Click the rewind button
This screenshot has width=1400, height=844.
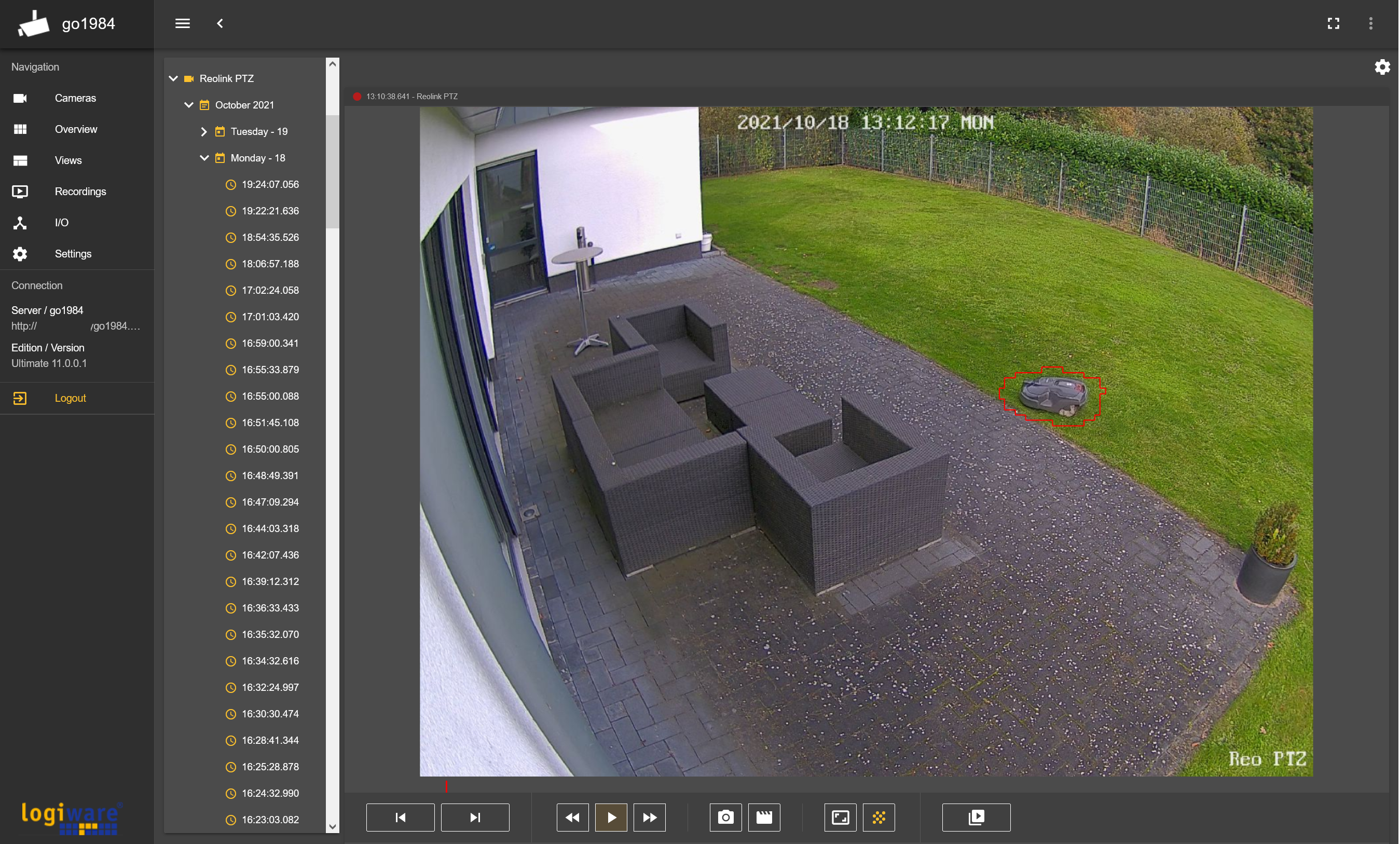pyautogui.click(x=573, y=818)
